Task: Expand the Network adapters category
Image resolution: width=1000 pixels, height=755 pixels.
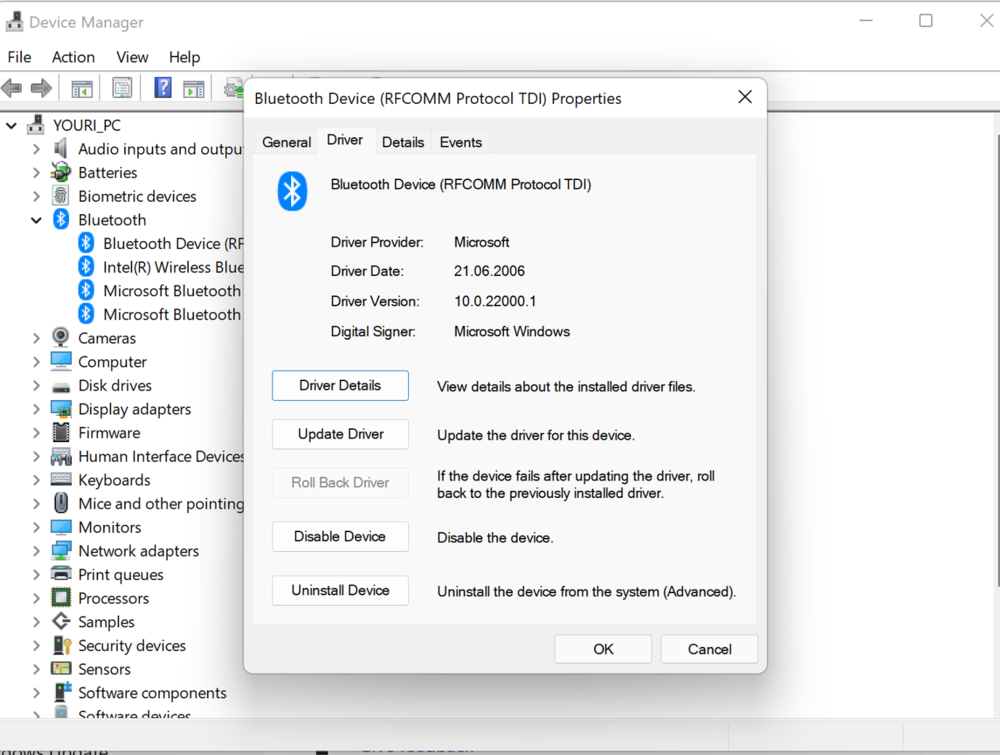Action: 37,551
